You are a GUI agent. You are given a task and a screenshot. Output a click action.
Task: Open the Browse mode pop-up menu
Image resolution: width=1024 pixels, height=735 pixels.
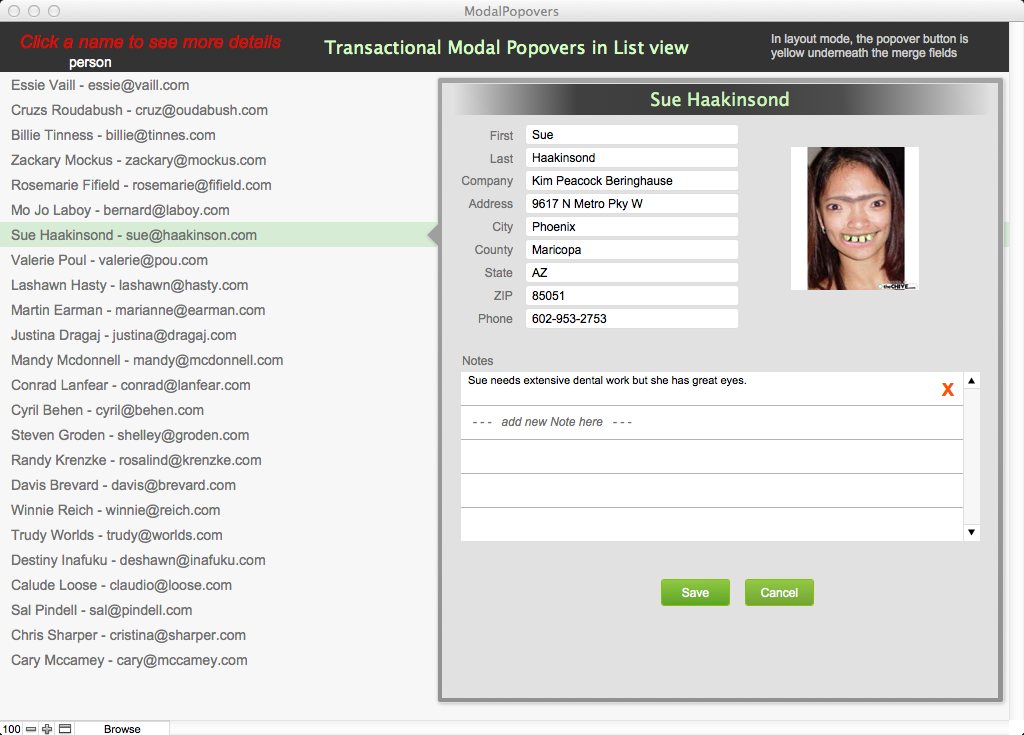point(122,729)
